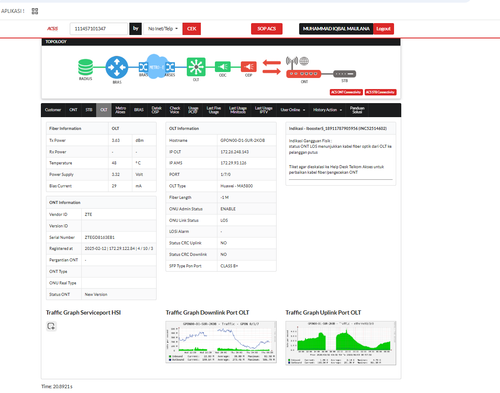Select the active OLT tab

point(104,110)
